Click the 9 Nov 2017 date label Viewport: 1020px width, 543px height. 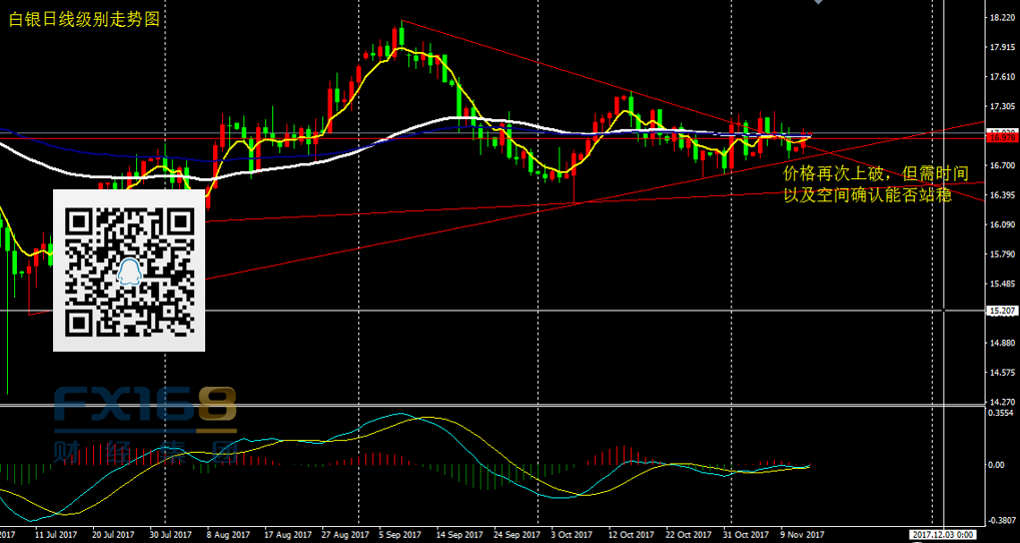pyautogui.click(x=801, y=535)
